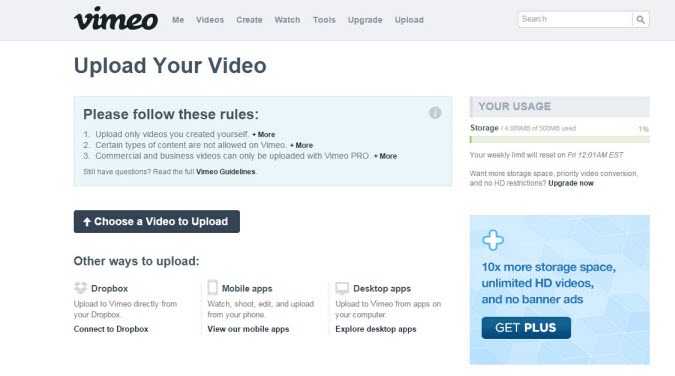Click the Dropbox icon
Image resolution: width=675 pixels, height=376 pixels.
click(80, 288)
